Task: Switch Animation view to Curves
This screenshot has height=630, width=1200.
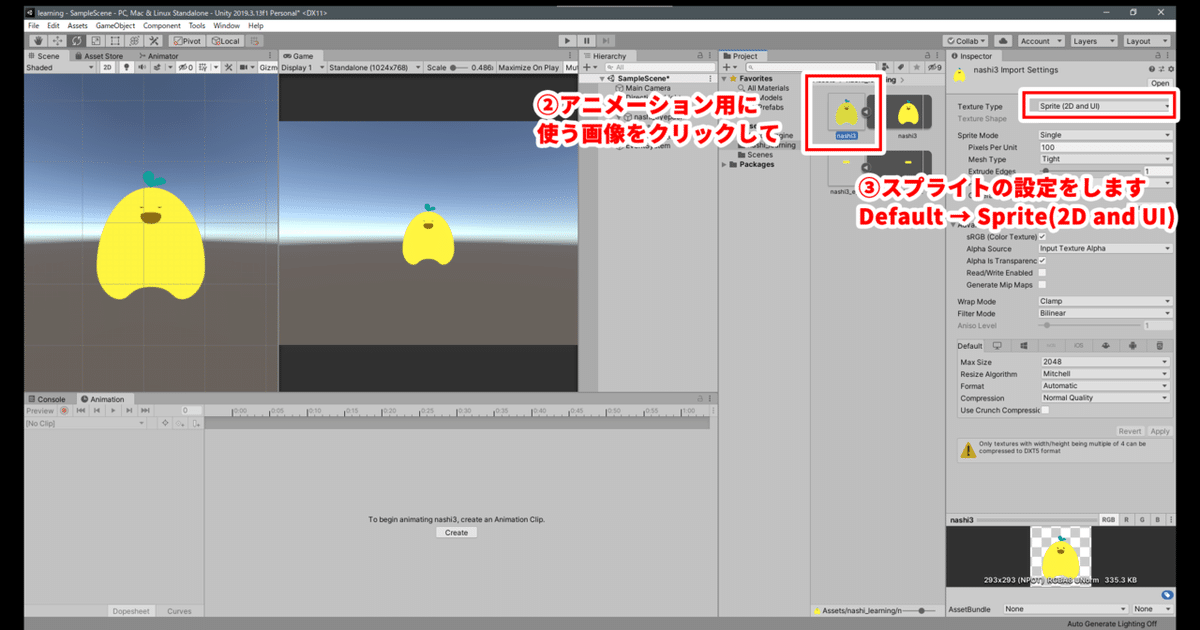Action: pos(180,610)
